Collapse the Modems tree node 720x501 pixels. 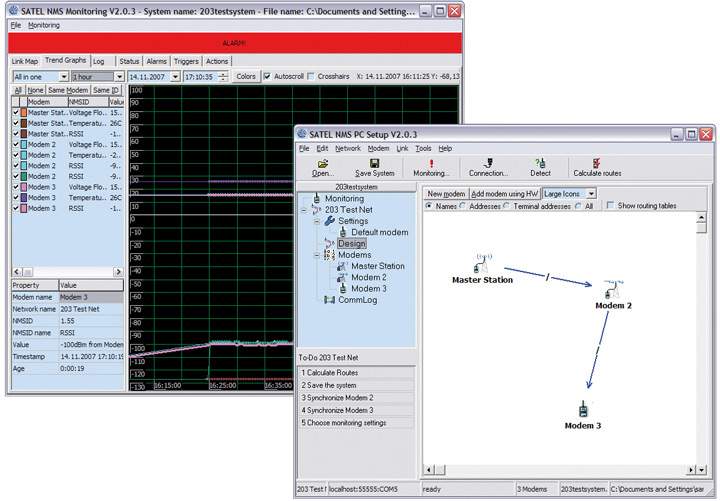317,255
